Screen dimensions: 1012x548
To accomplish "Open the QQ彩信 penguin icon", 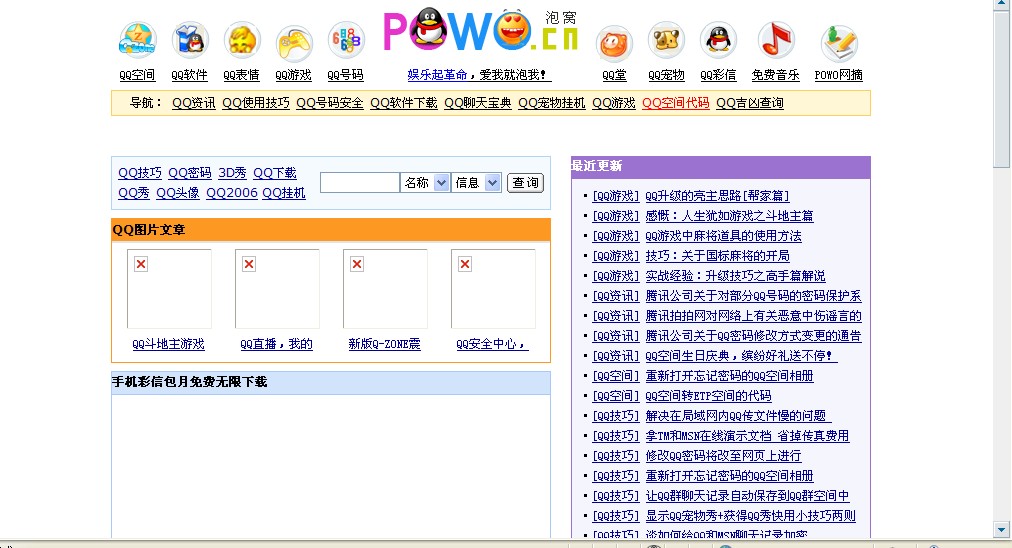I will pos(718,41).
